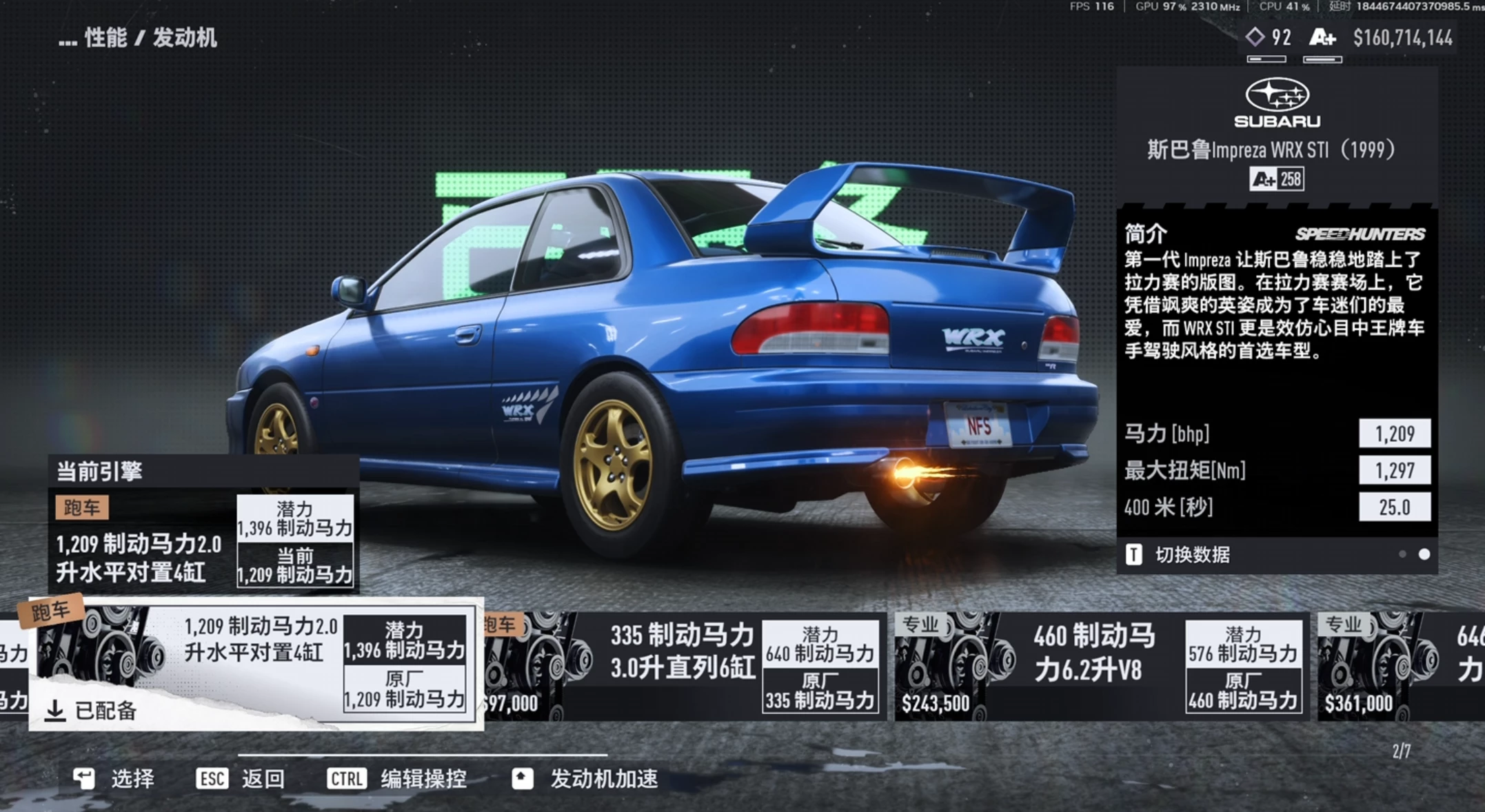This screenshot has width=1485, height=812.
Task: Select the 1,209 bhp 2.0L flat-4 engine card
Action: (x=255, y=664)
